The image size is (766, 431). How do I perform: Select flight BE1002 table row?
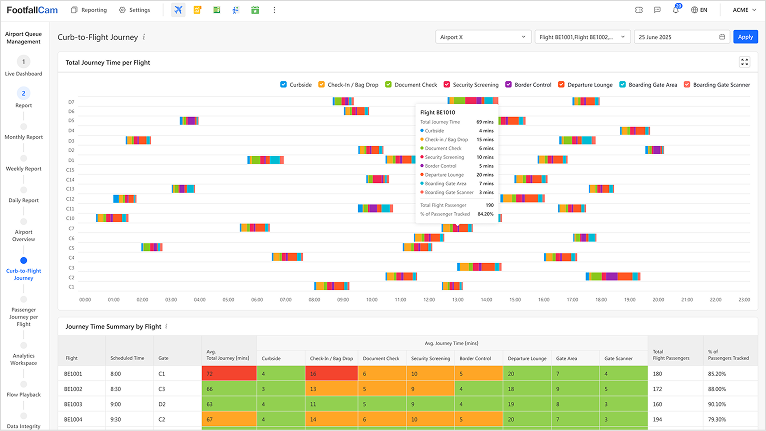(x=408, y=389)
